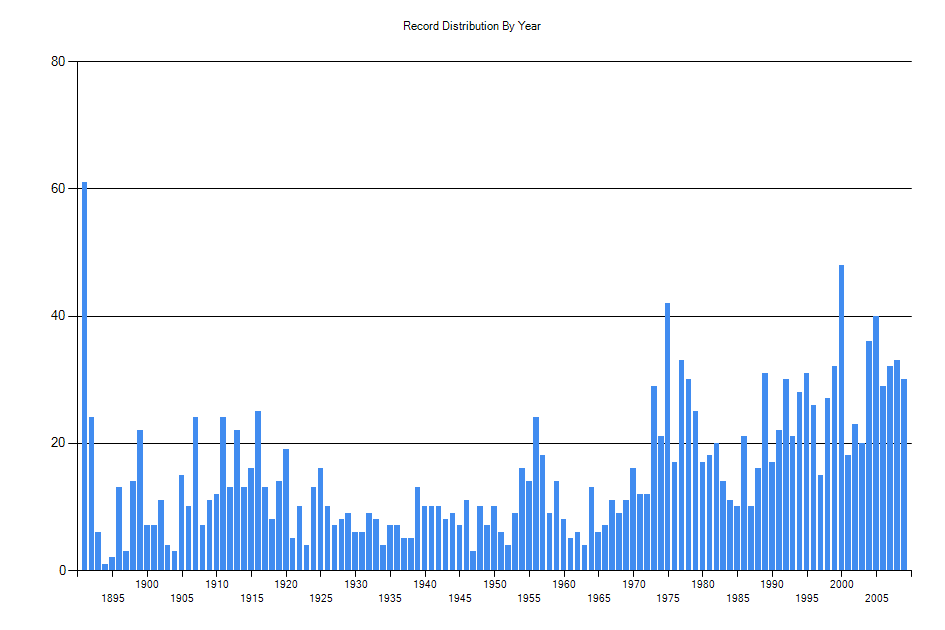Select the 2005 bar reaching 40
The image size is (945, 630).
point(876,443)
